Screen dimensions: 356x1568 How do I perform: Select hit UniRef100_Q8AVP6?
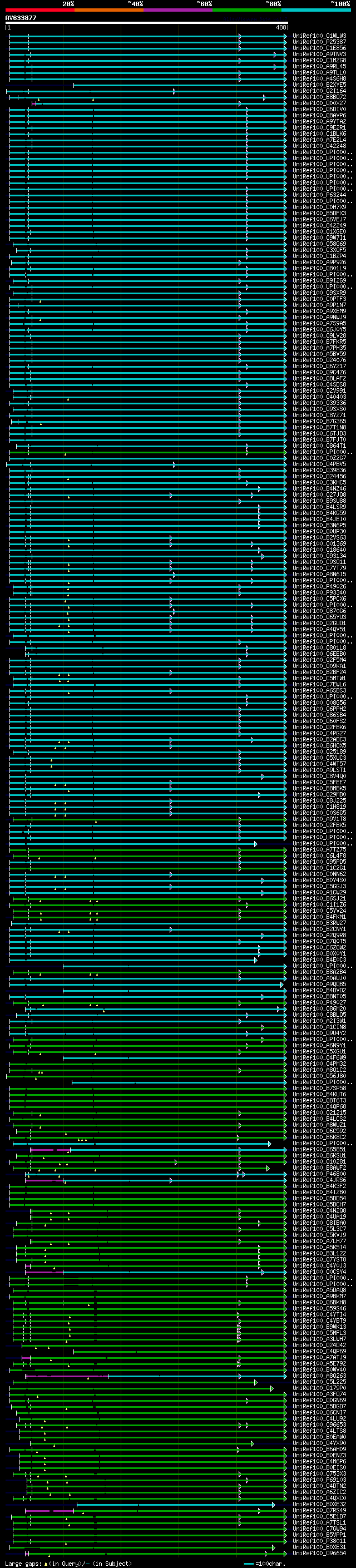319,115
